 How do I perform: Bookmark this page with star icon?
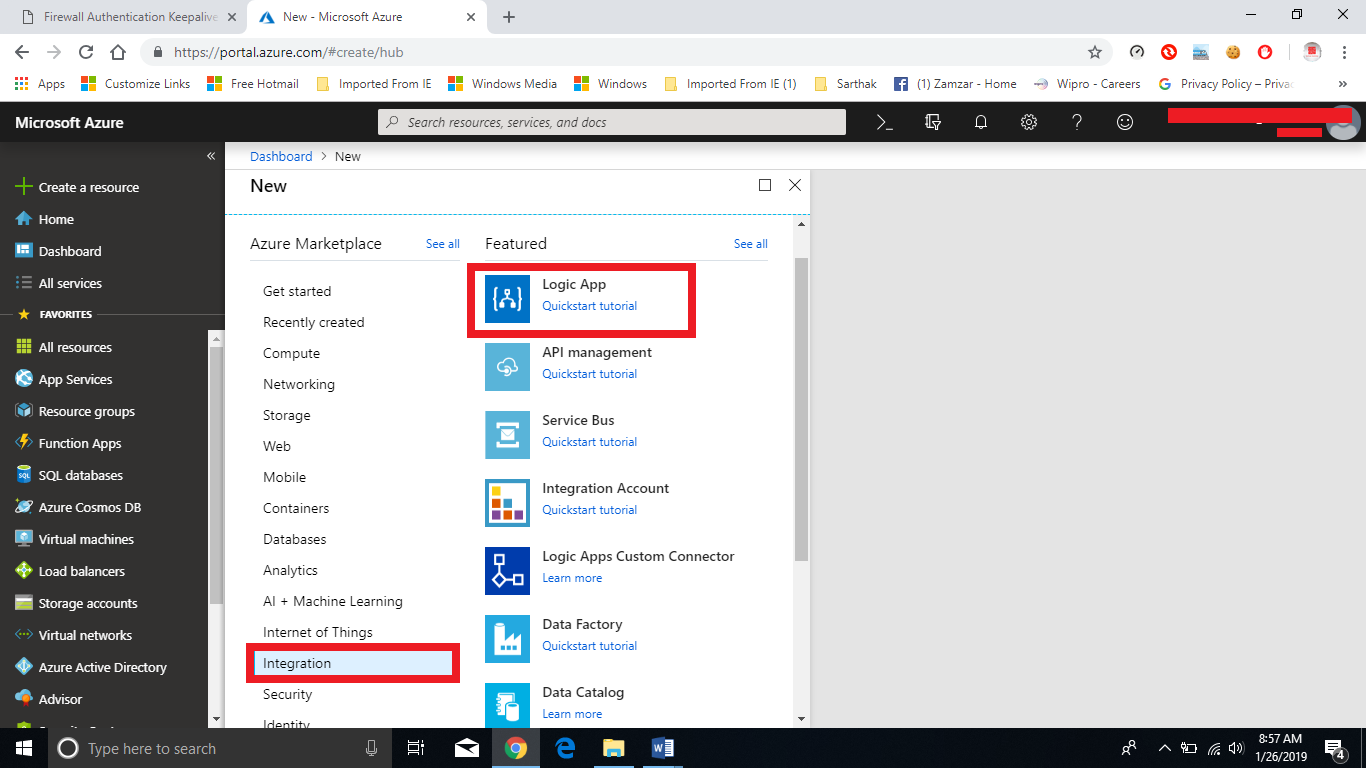click(1095, 52)
